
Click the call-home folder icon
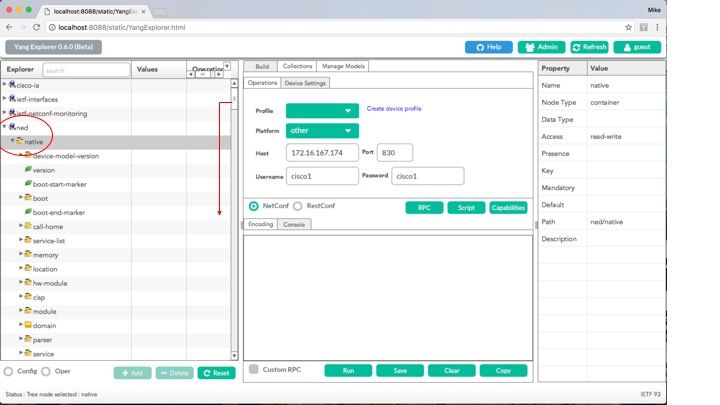pyautogui.click(x=28, y=226)
